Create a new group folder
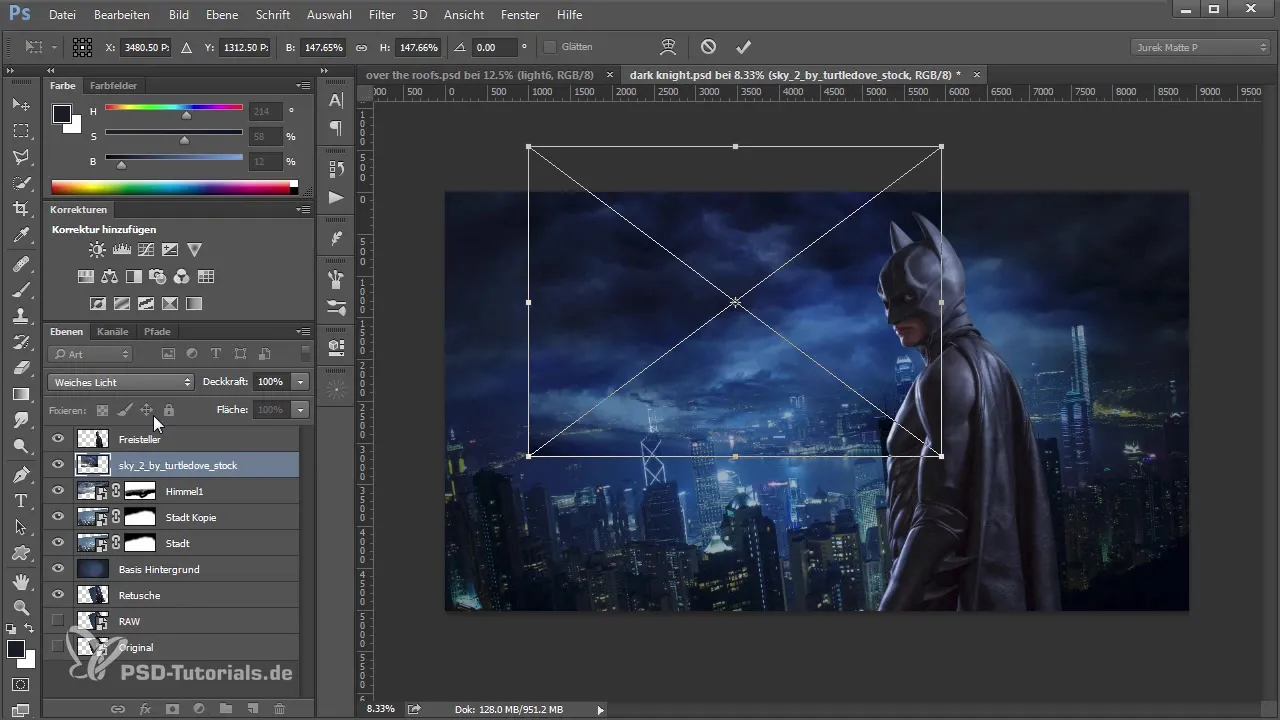1280x720 pixels. pos(226,708)
